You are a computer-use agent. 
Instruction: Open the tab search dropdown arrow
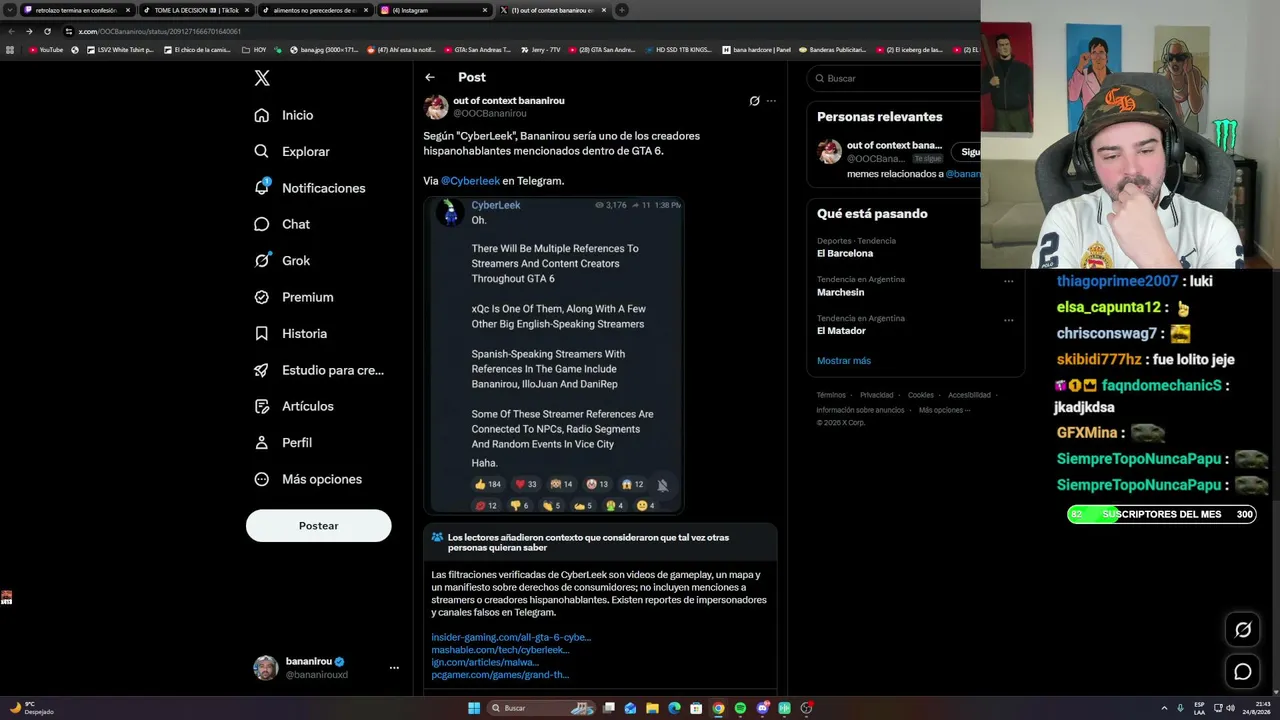[x=9, y=10]
